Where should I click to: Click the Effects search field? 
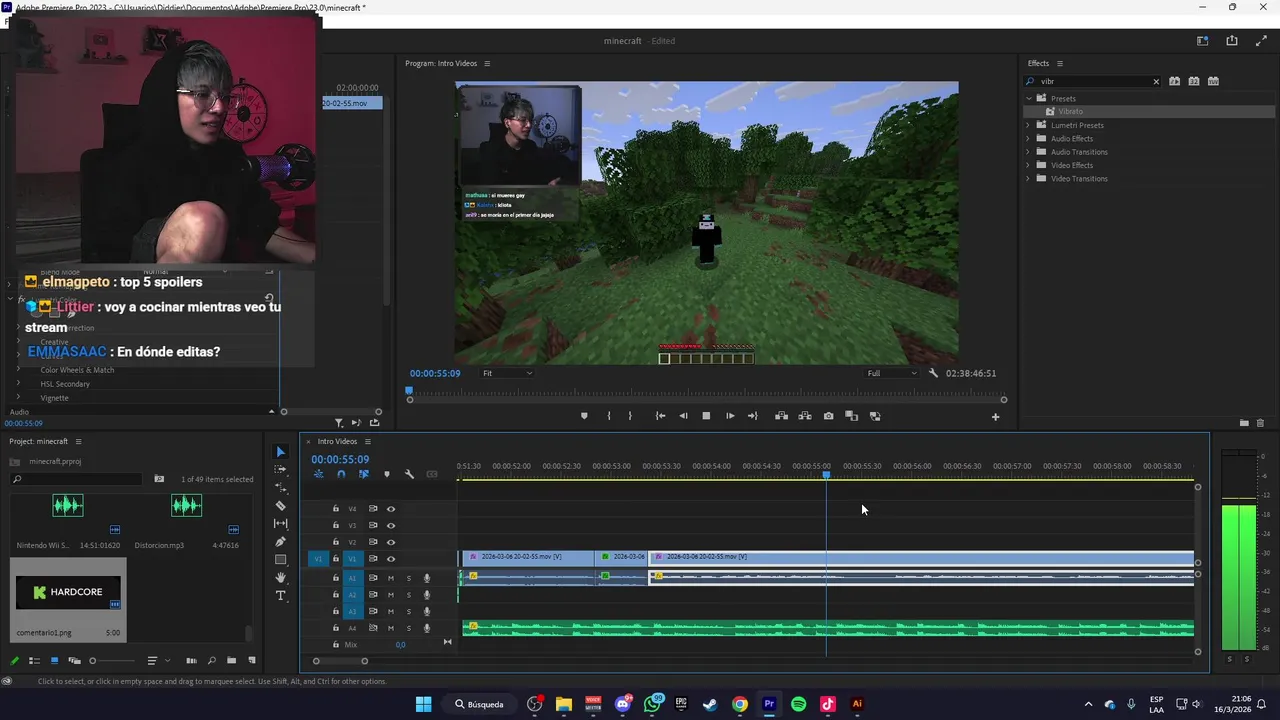[1093, 82]
